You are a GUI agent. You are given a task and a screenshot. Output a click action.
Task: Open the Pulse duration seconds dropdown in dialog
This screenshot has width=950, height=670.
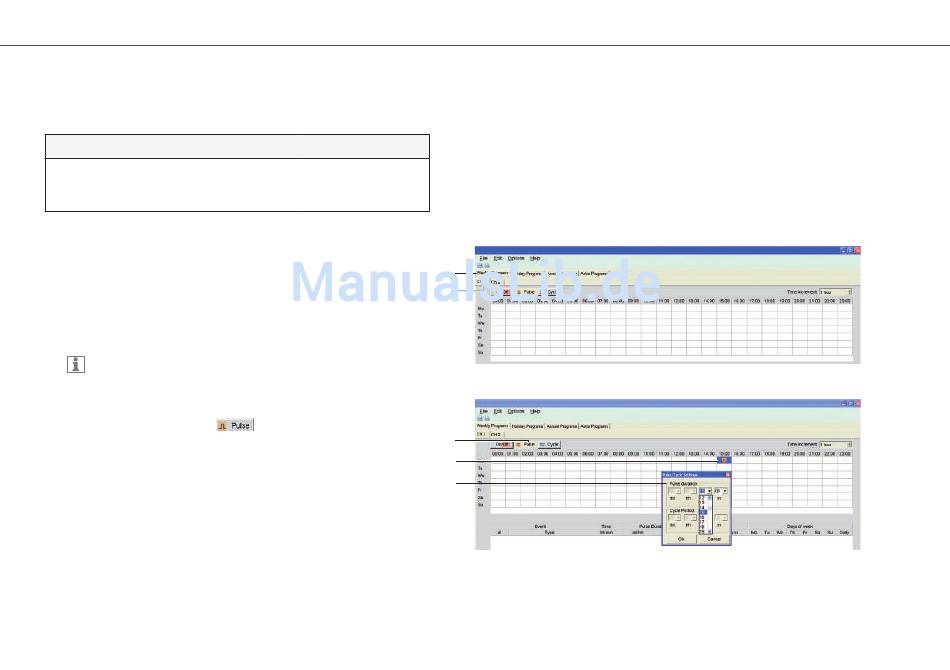click(x=720, y=491)
